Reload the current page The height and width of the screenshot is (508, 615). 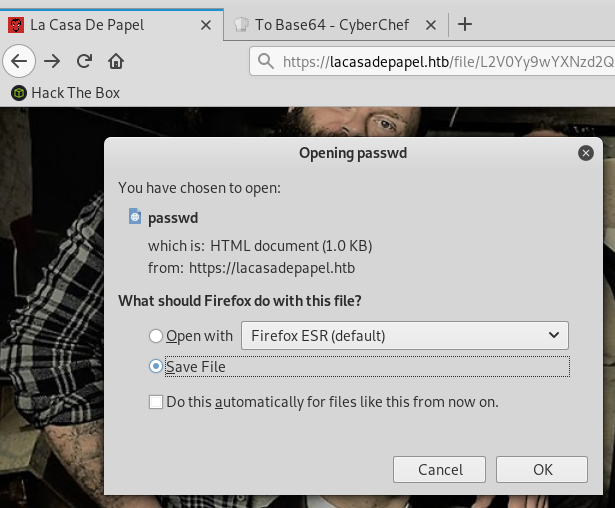[x=84, y=62]
